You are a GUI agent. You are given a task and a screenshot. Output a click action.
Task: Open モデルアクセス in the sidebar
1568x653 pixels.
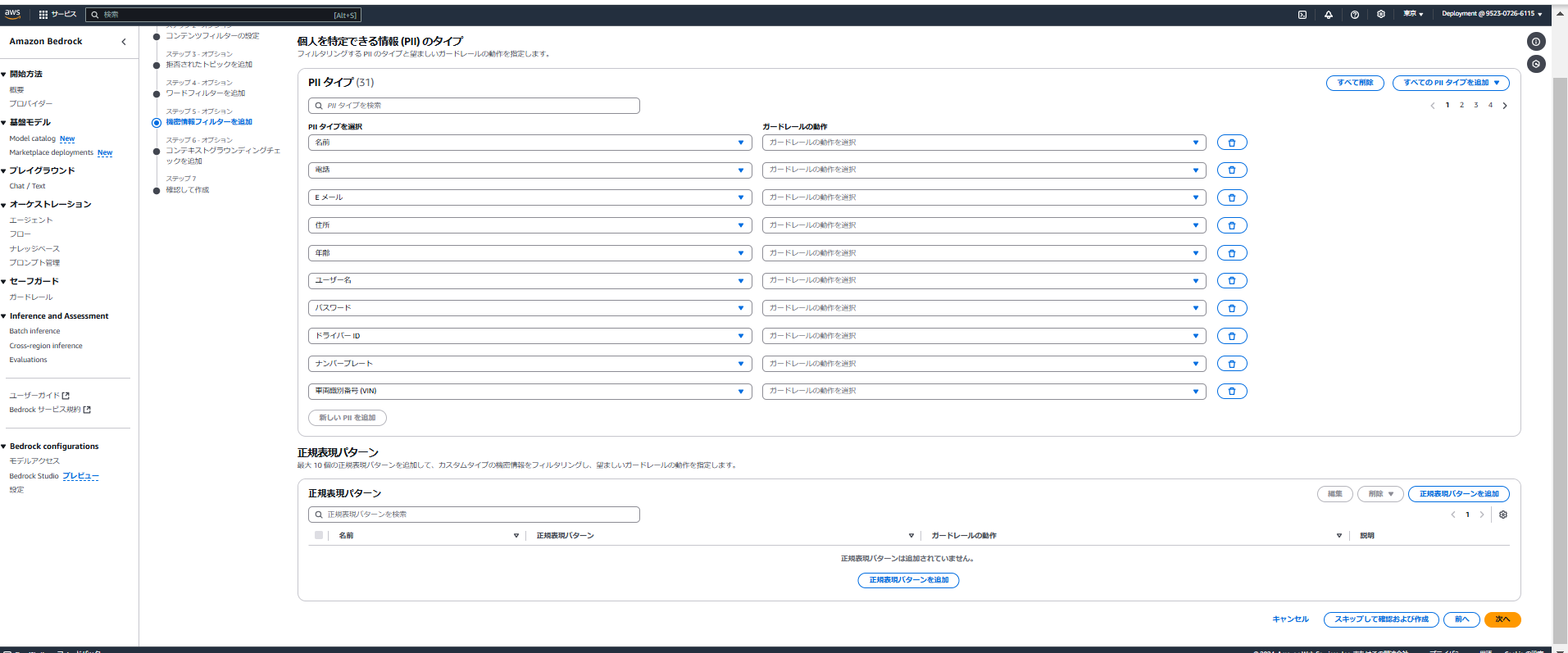point(34,461)
